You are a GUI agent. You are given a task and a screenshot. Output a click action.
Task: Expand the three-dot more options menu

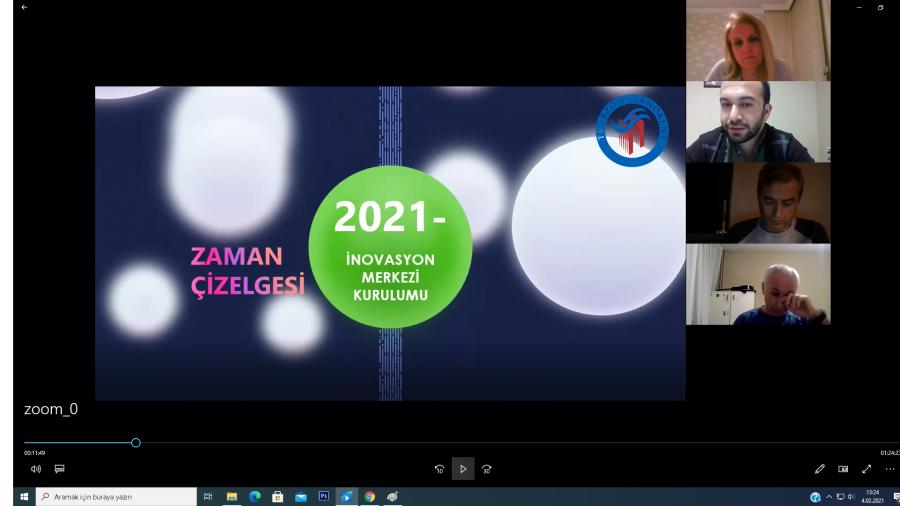click(889, 468)
